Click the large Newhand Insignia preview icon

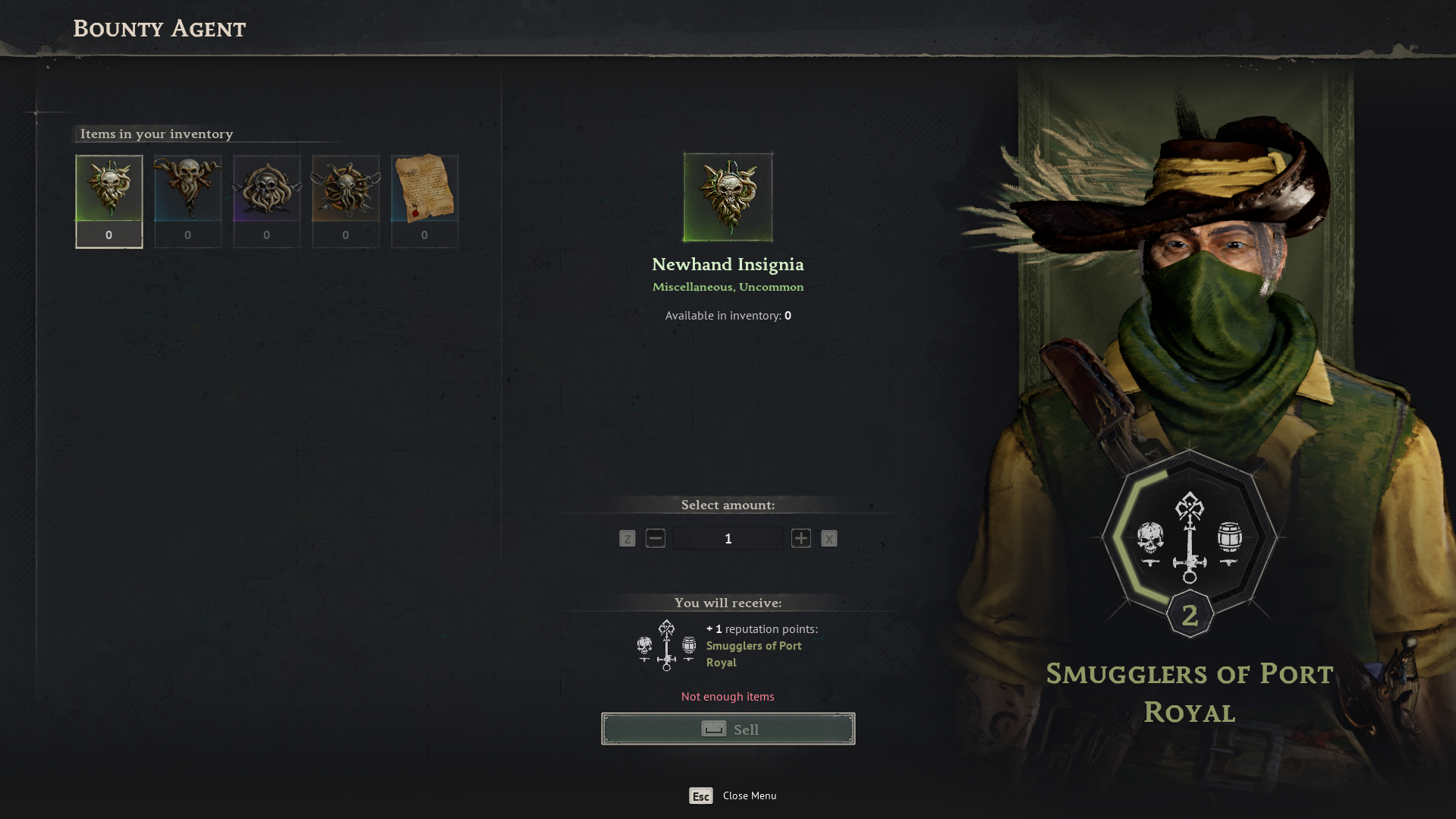728,197
